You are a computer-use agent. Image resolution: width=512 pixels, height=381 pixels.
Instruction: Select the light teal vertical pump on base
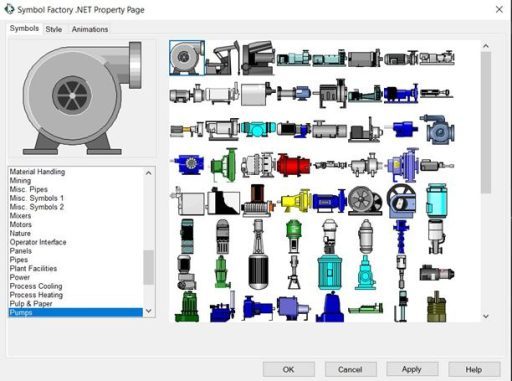pos(365,273)
